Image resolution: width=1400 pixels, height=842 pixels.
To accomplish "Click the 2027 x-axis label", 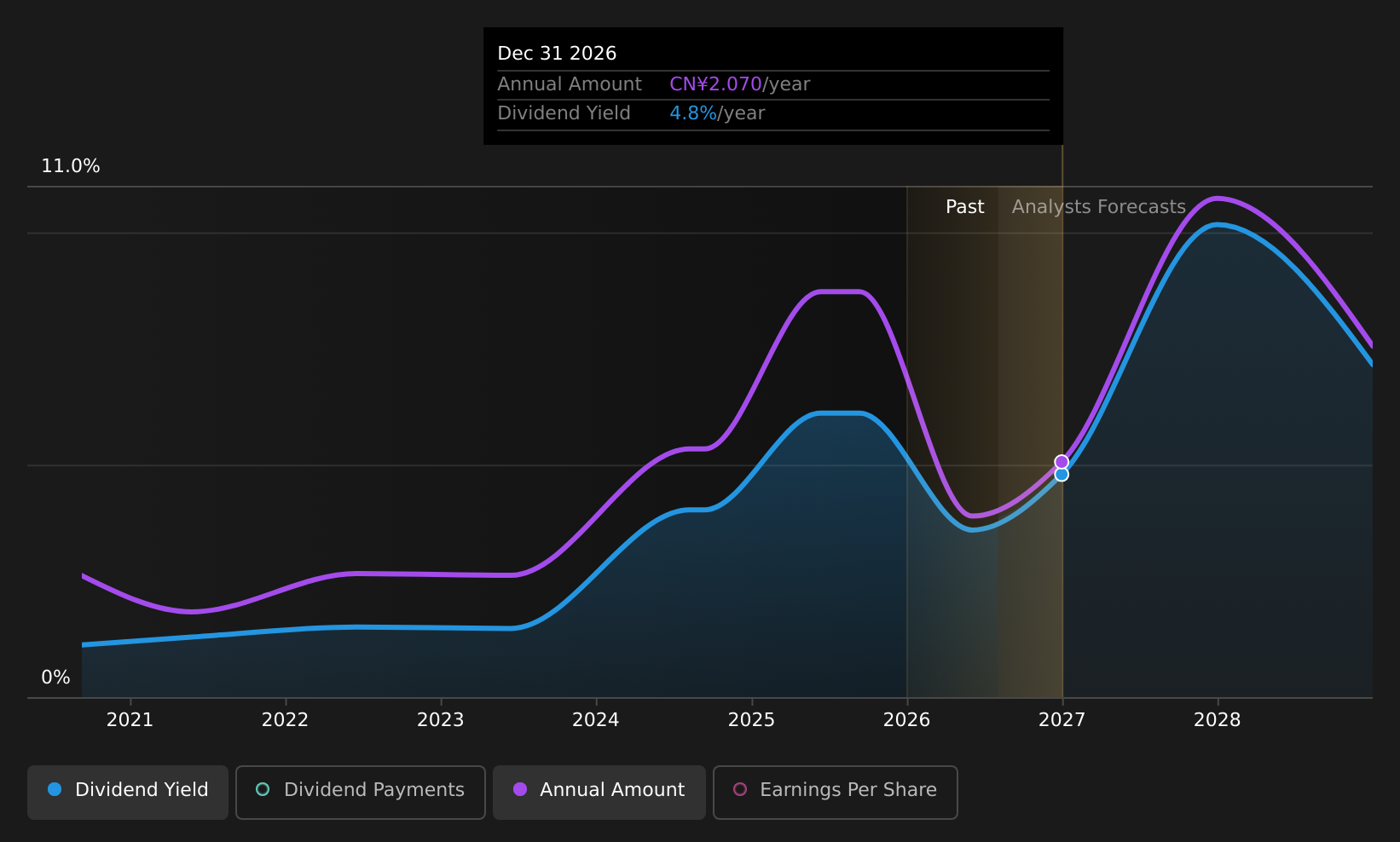I will (x=1062, y=720).
